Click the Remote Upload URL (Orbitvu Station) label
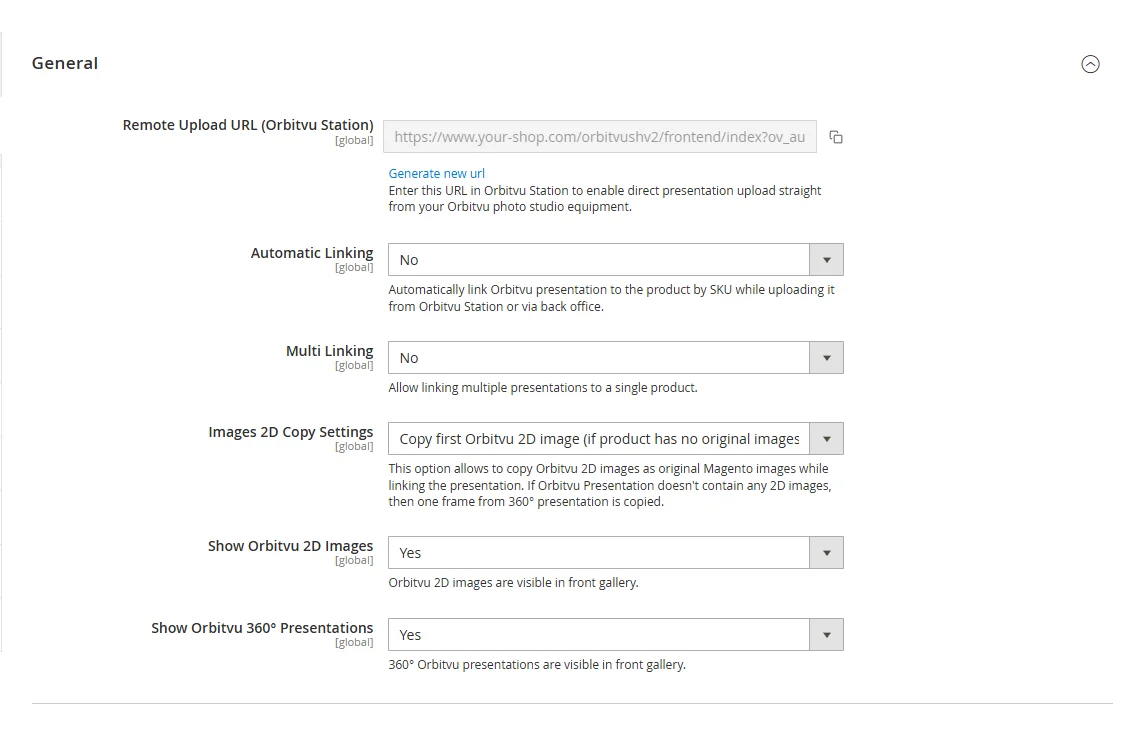Viewport: 1143px width, 736px height. [x=248, y=125]
